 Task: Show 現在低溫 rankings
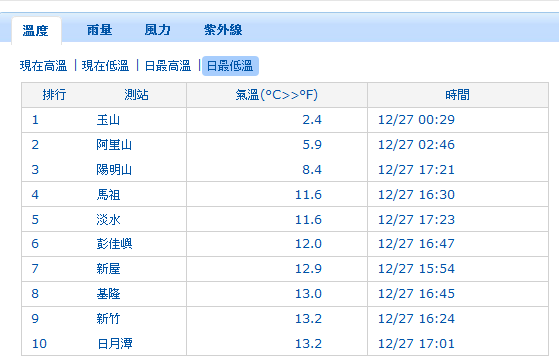point(106,66)
